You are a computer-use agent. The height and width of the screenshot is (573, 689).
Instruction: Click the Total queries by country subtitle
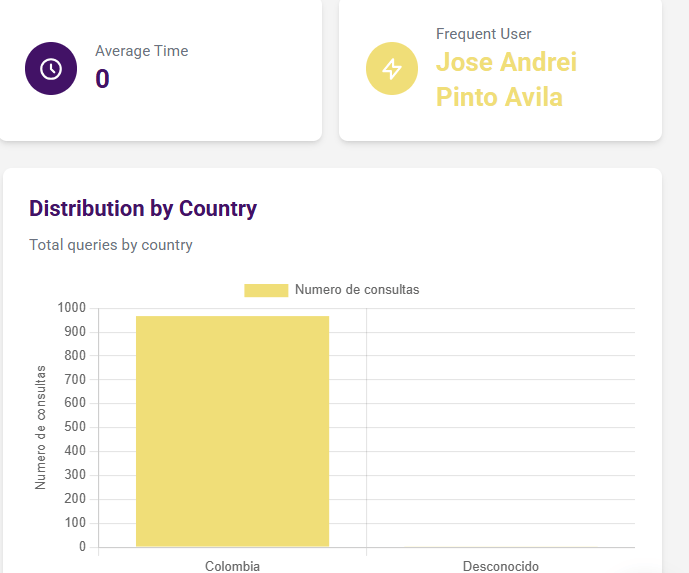(111, 245)
